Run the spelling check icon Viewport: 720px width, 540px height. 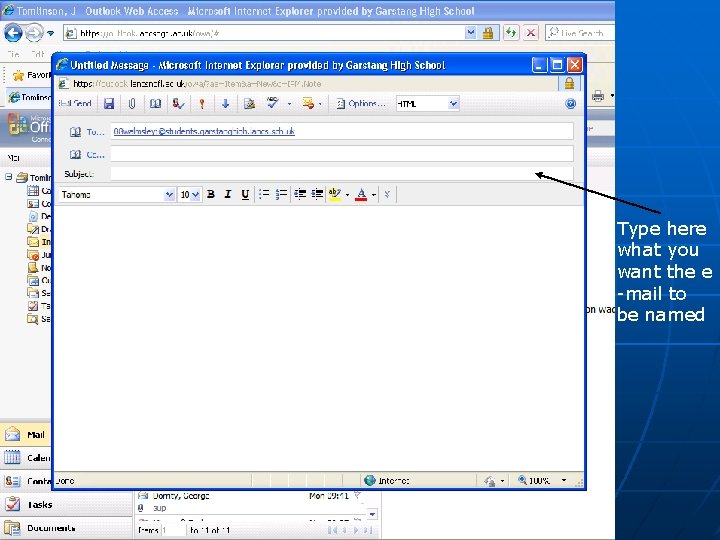(273, 102)
